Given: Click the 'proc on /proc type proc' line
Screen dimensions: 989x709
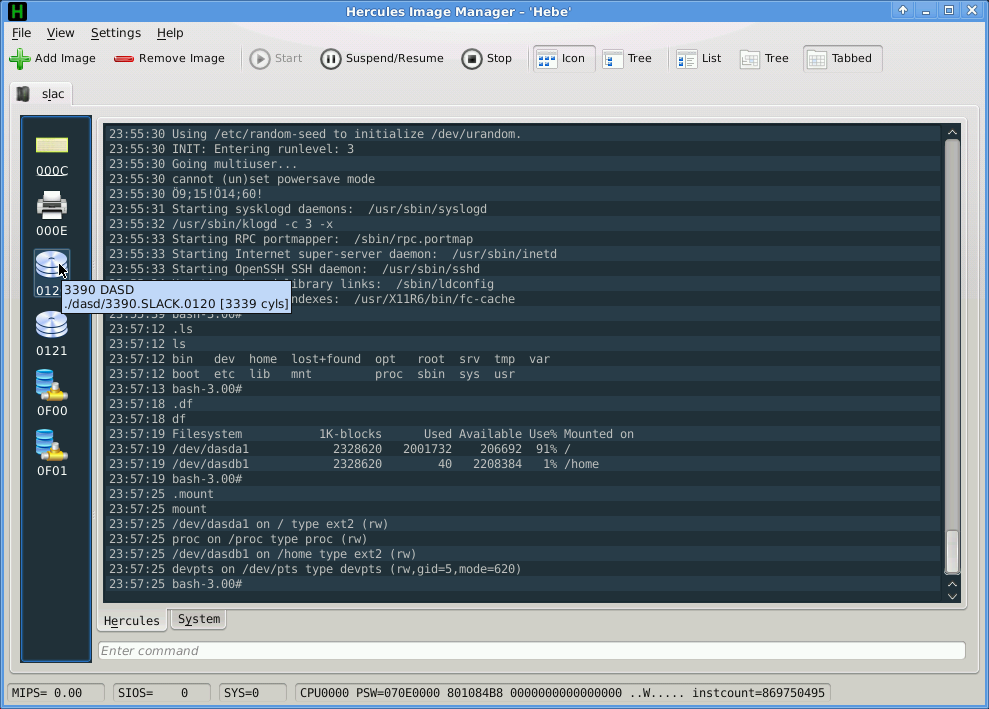Looking at the screenshot, I should 524,539.
